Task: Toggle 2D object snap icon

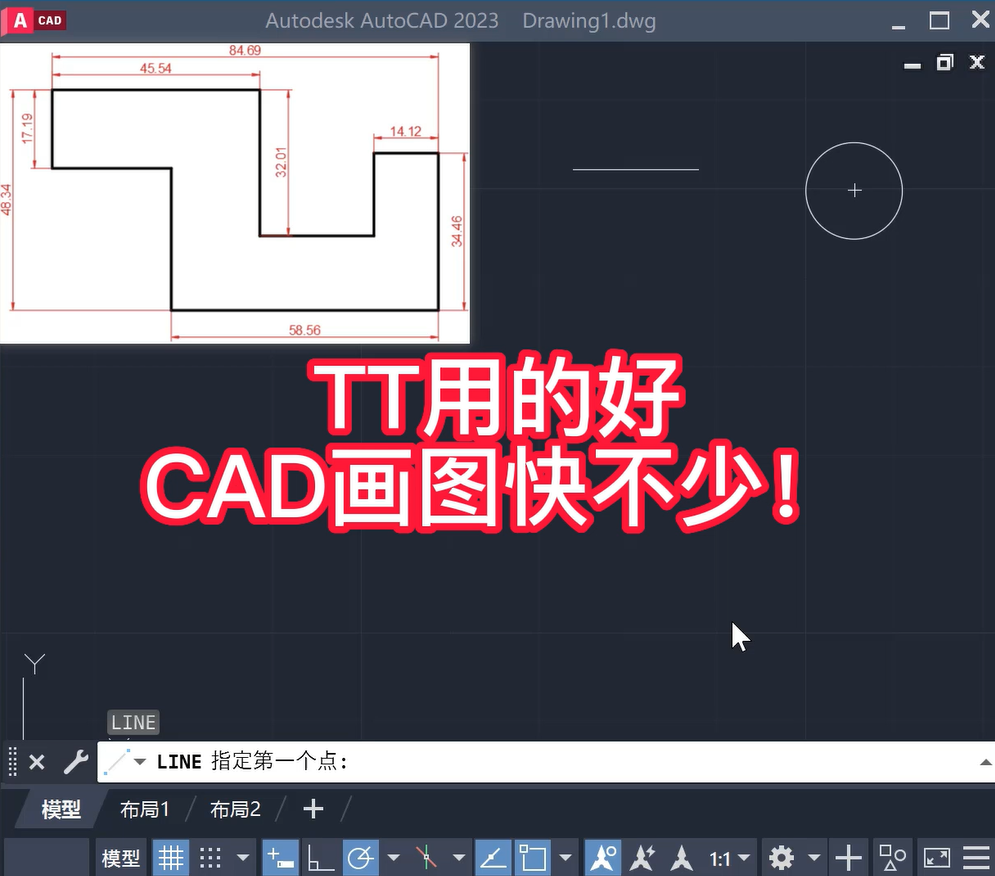Action: (x=532, y=858)
